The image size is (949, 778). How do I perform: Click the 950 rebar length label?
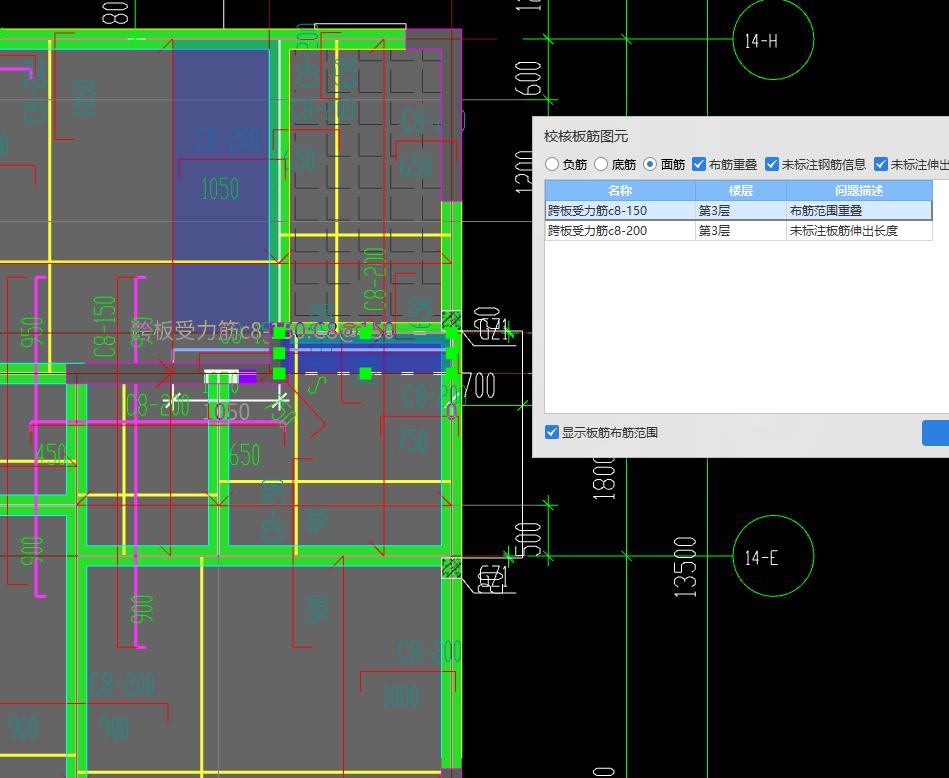click(x=32, y=332)
